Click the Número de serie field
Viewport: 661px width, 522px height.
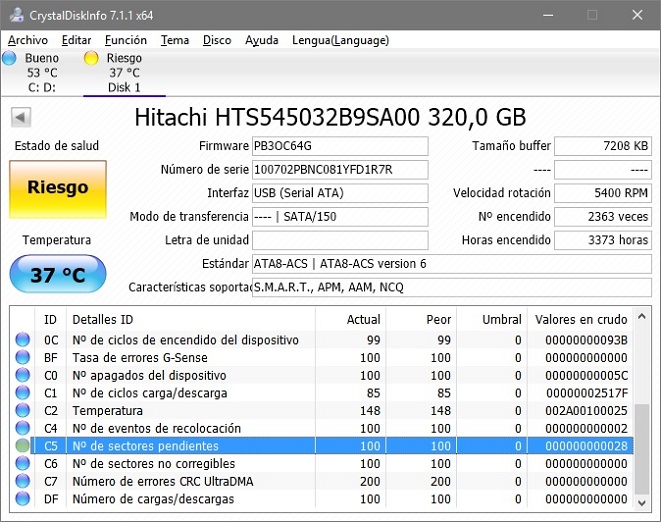click(x=340, y=170)
